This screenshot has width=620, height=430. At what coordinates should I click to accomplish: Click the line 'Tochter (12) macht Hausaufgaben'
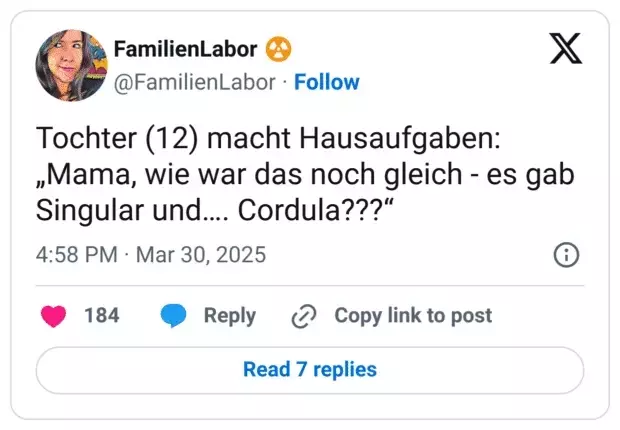coord(268,138)
